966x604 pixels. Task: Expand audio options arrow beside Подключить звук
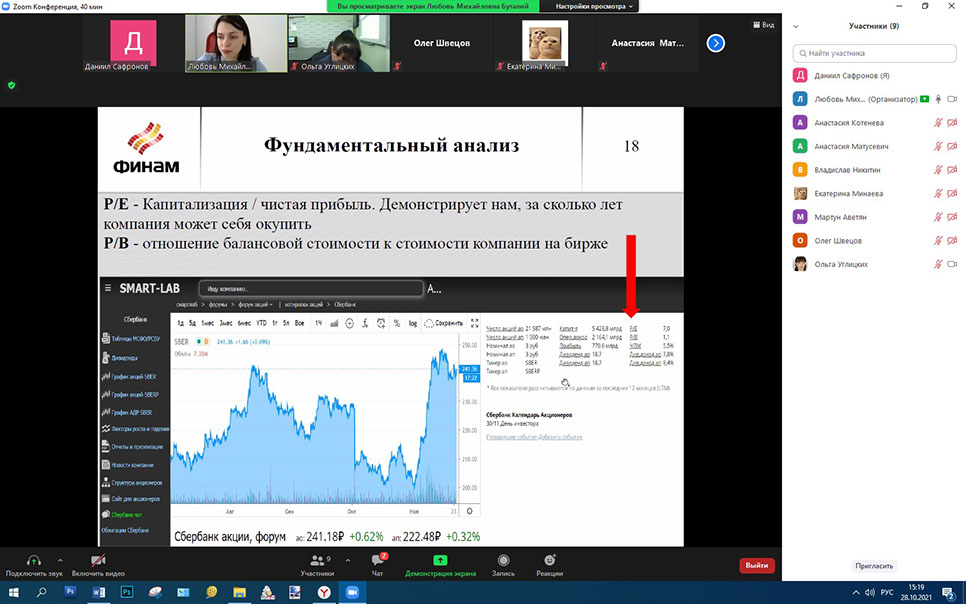[60, 559]
